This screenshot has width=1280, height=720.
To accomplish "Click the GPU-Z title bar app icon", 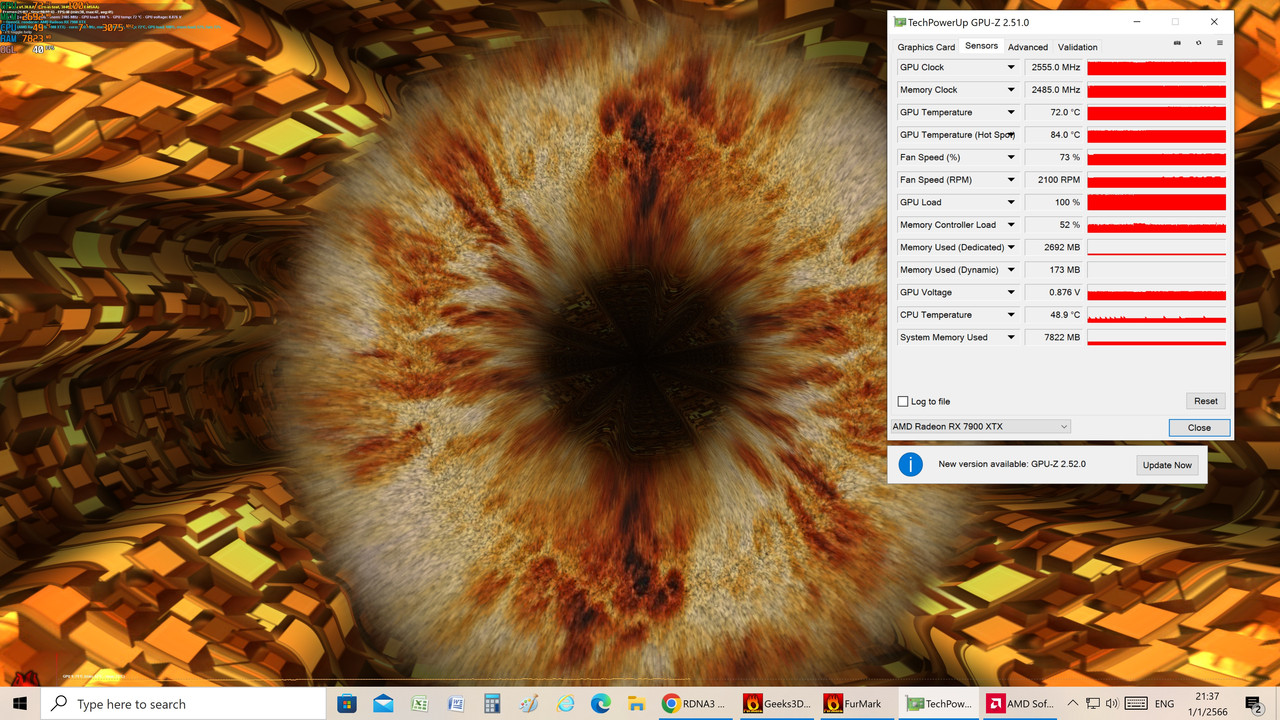I will point(900,22).
